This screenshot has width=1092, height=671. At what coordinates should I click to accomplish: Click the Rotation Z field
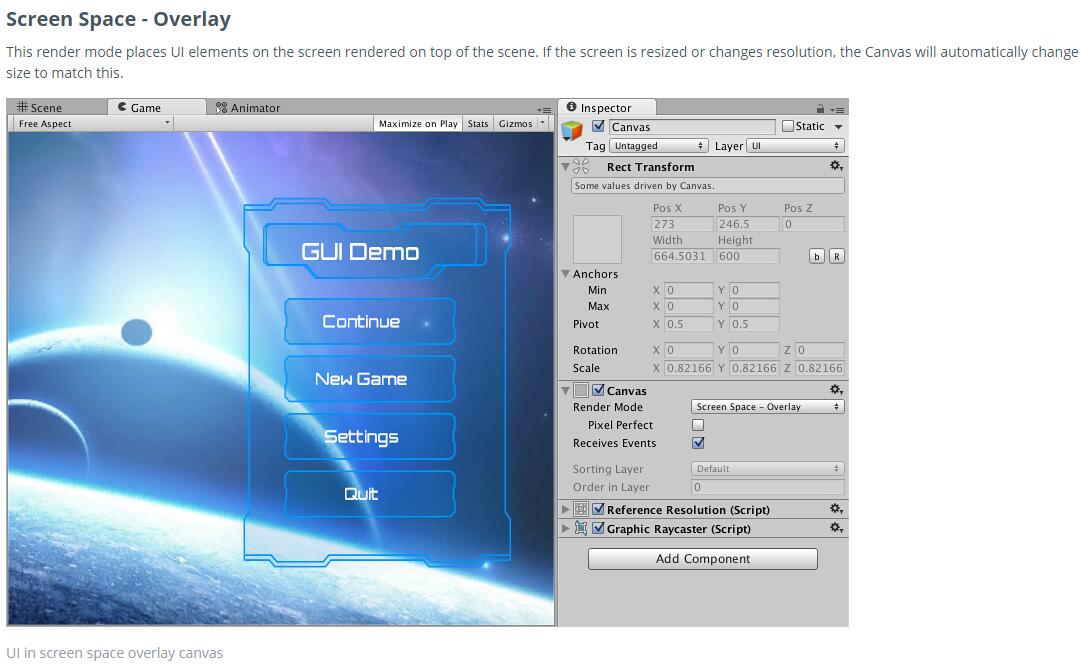(x=820, y=350)
